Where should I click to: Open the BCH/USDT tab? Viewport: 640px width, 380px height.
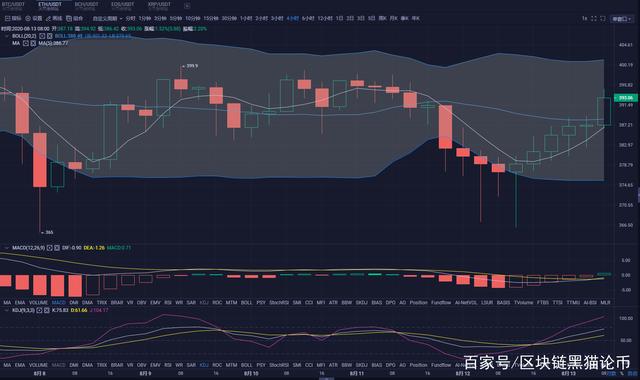point(87,5)
